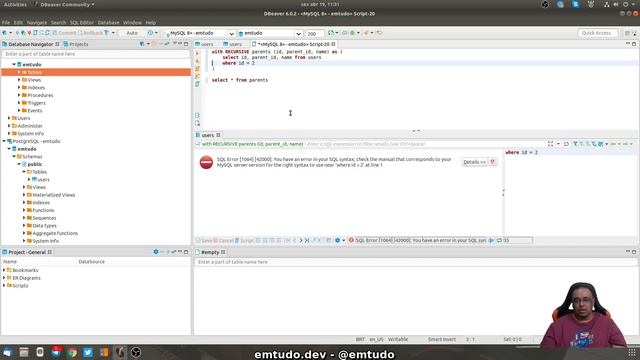Click 'Smart Insert' in the status bar
The image size is (640, 360).
tap(442, 339)
